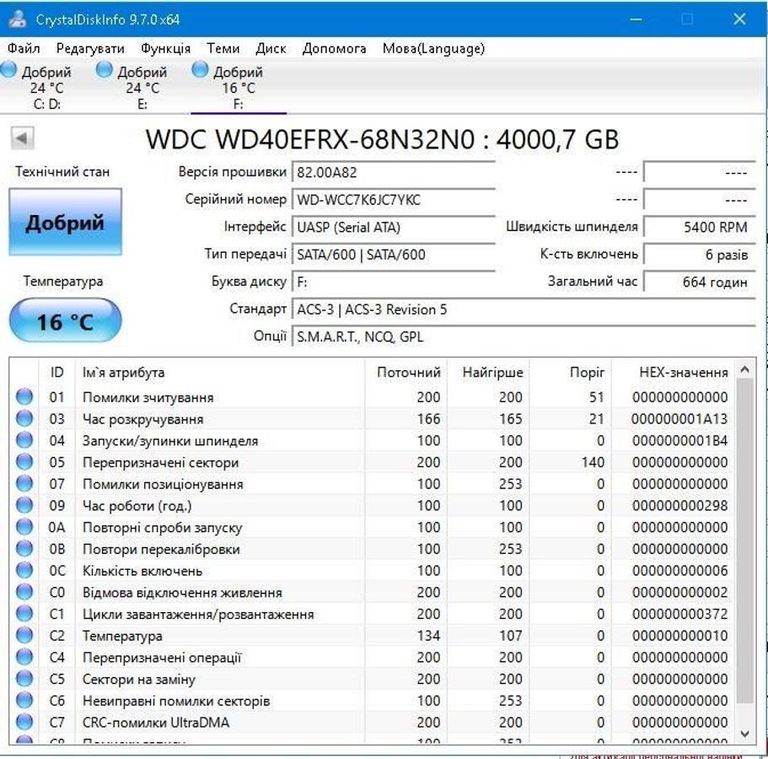
Task: Select the F: disk tab
Action: (239, 88)
